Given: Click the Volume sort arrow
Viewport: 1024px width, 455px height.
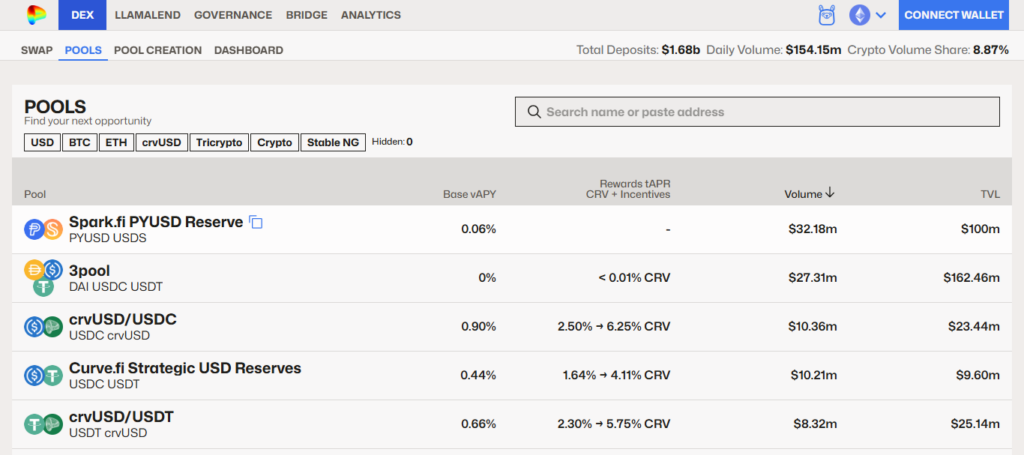Looking at the screenshot, I should (830, 193).
